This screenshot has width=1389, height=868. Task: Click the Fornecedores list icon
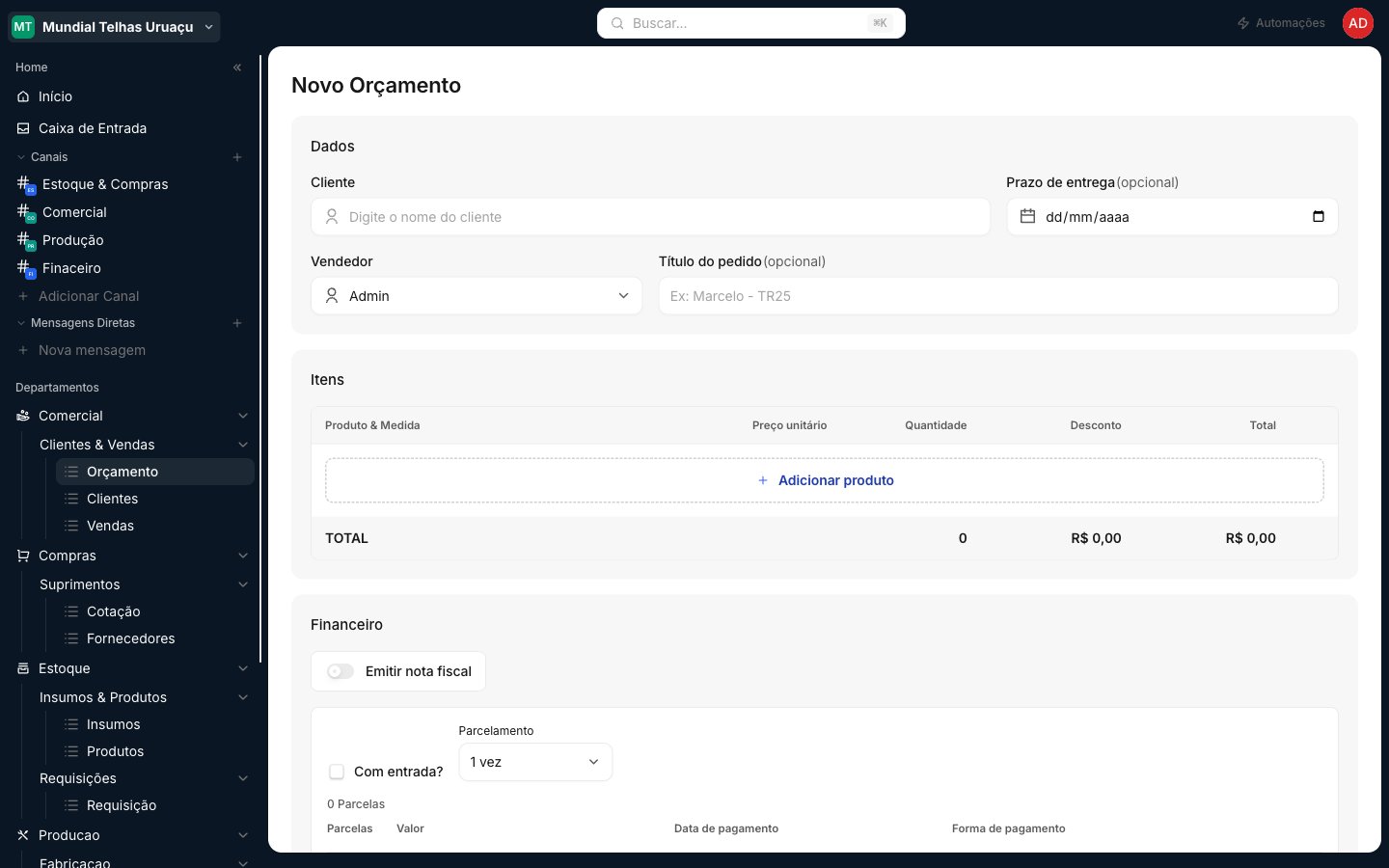[71, 638]
